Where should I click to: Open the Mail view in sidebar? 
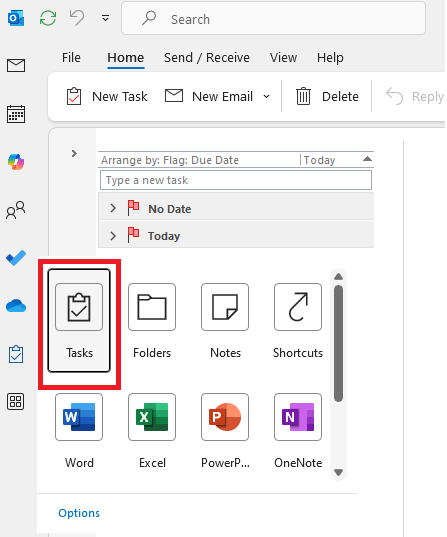click(x=16, y=65)
